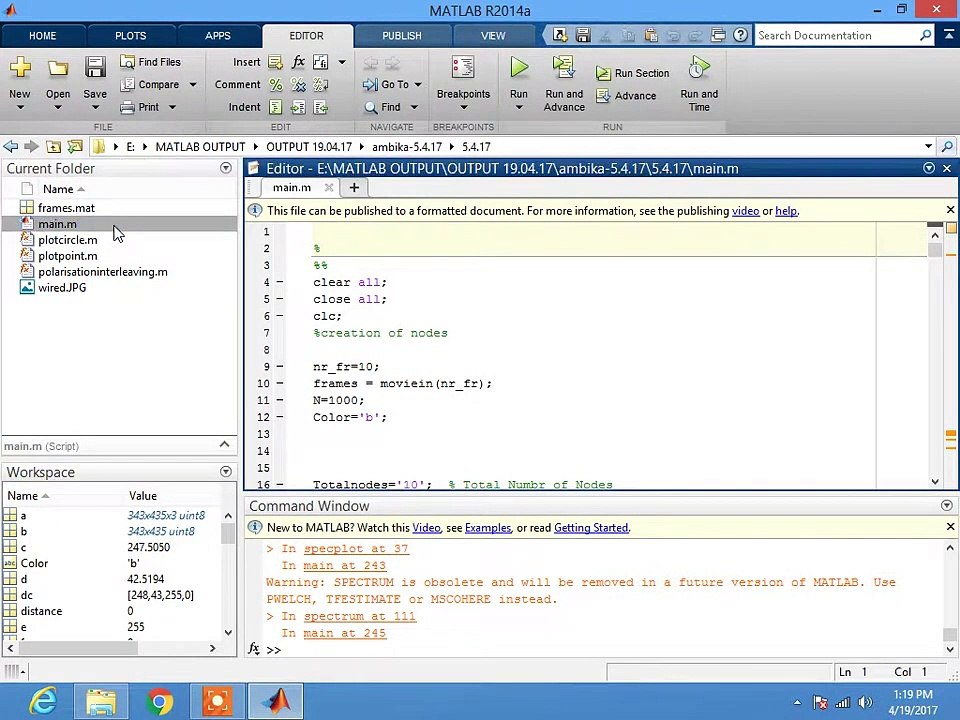
Task: Collapse main.m script details panel
Action: [x=225, y=445]
